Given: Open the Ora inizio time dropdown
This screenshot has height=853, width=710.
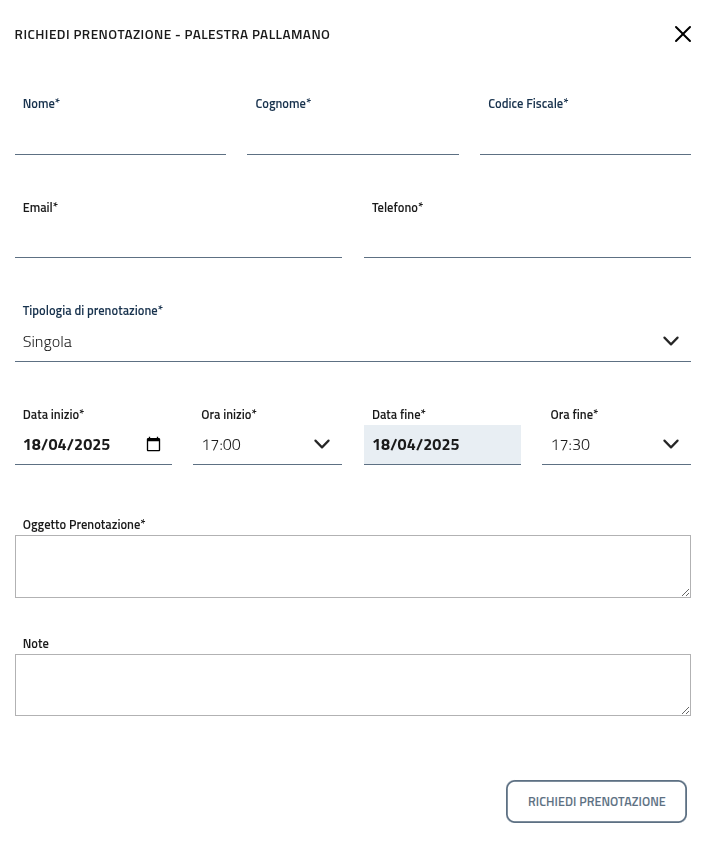Looking at the screenshot, I should 322,445.
